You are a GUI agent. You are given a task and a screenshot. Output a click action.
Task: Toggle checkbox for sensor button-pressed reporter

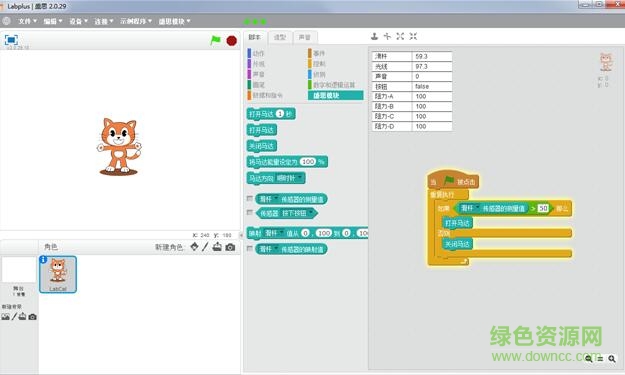(x=250, y=213)
